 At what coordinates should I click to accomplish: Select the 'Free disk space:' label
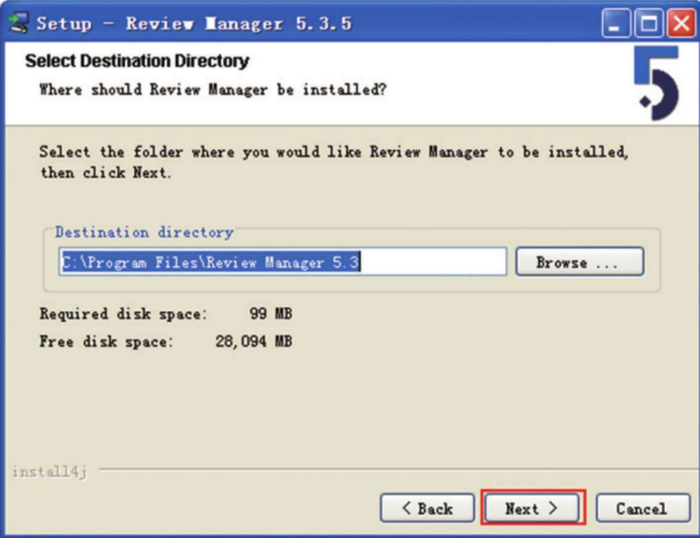pos(106,342)
